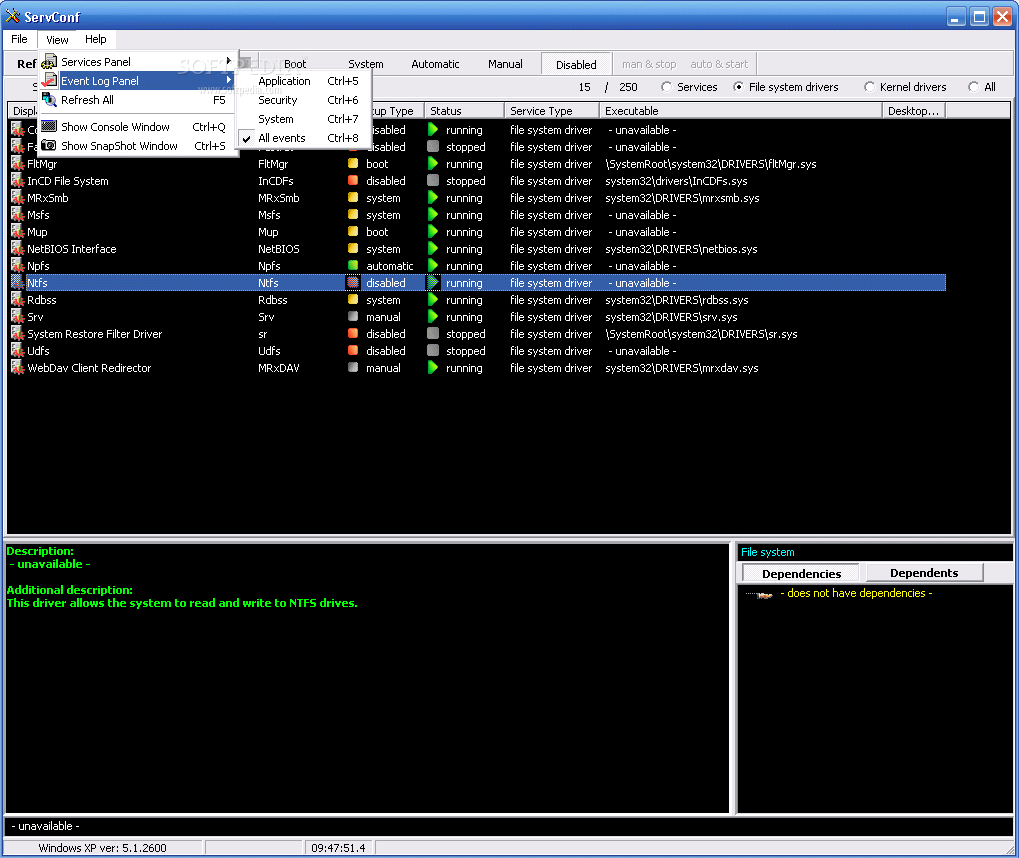Click the MRxSmb driver icon
Image resolution: width=1019 pixels, height=858 pixels.
click(x=18, y=198)
